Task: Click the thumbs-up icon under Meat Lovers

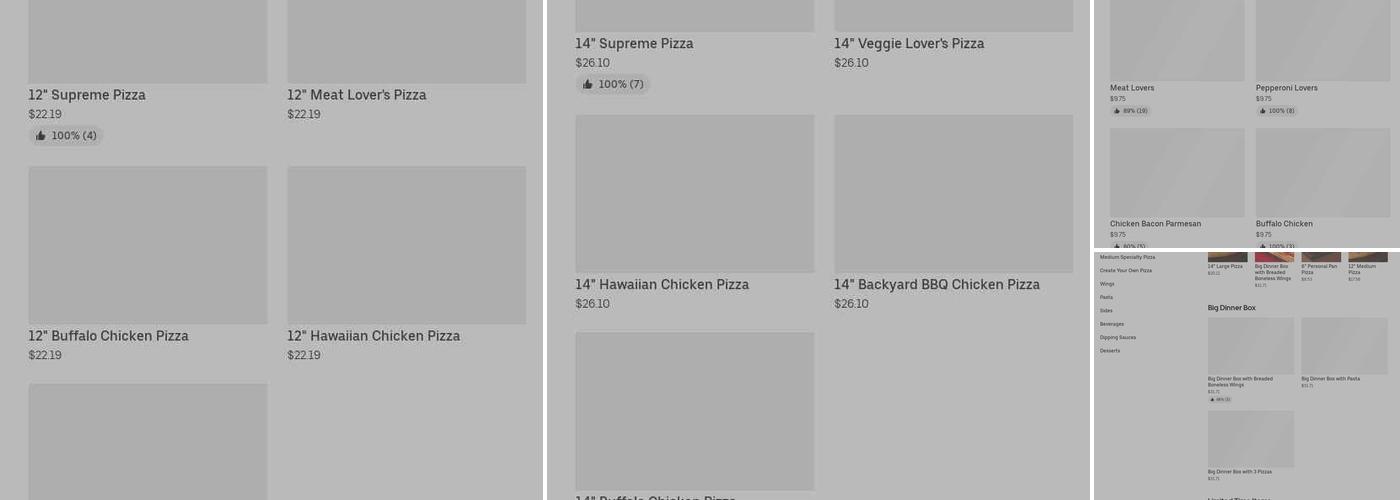Action: pyautogui.click(x=1117, y=111)
